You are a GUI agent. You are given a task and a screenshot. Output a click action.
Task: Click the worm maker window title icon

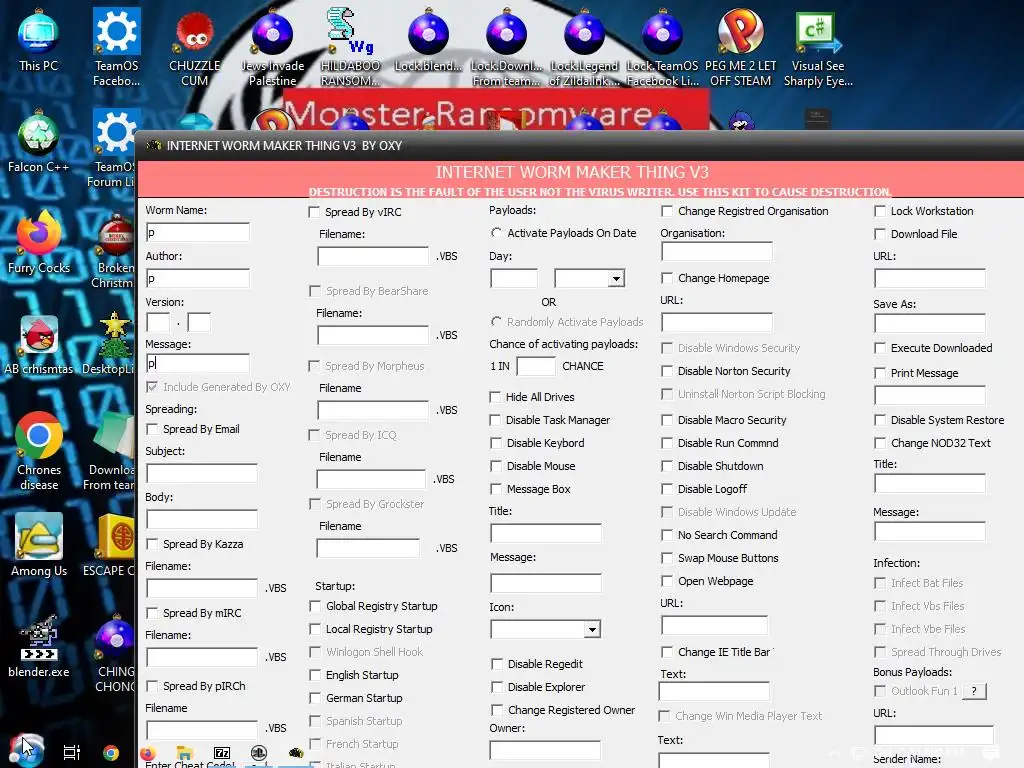pos(154,145)
